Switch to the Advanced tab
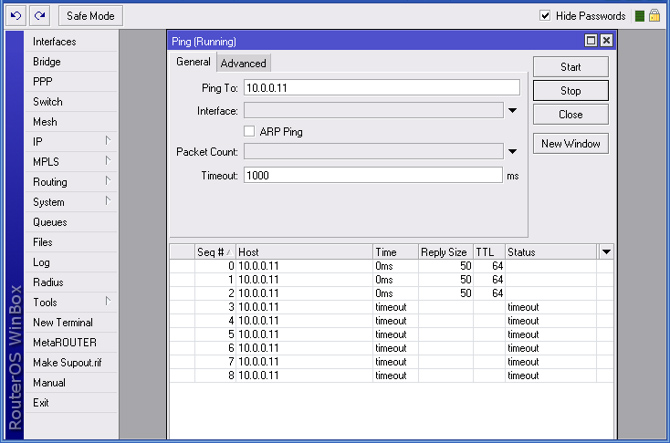Viewport: 670px width, 443px height. [243, 63]
